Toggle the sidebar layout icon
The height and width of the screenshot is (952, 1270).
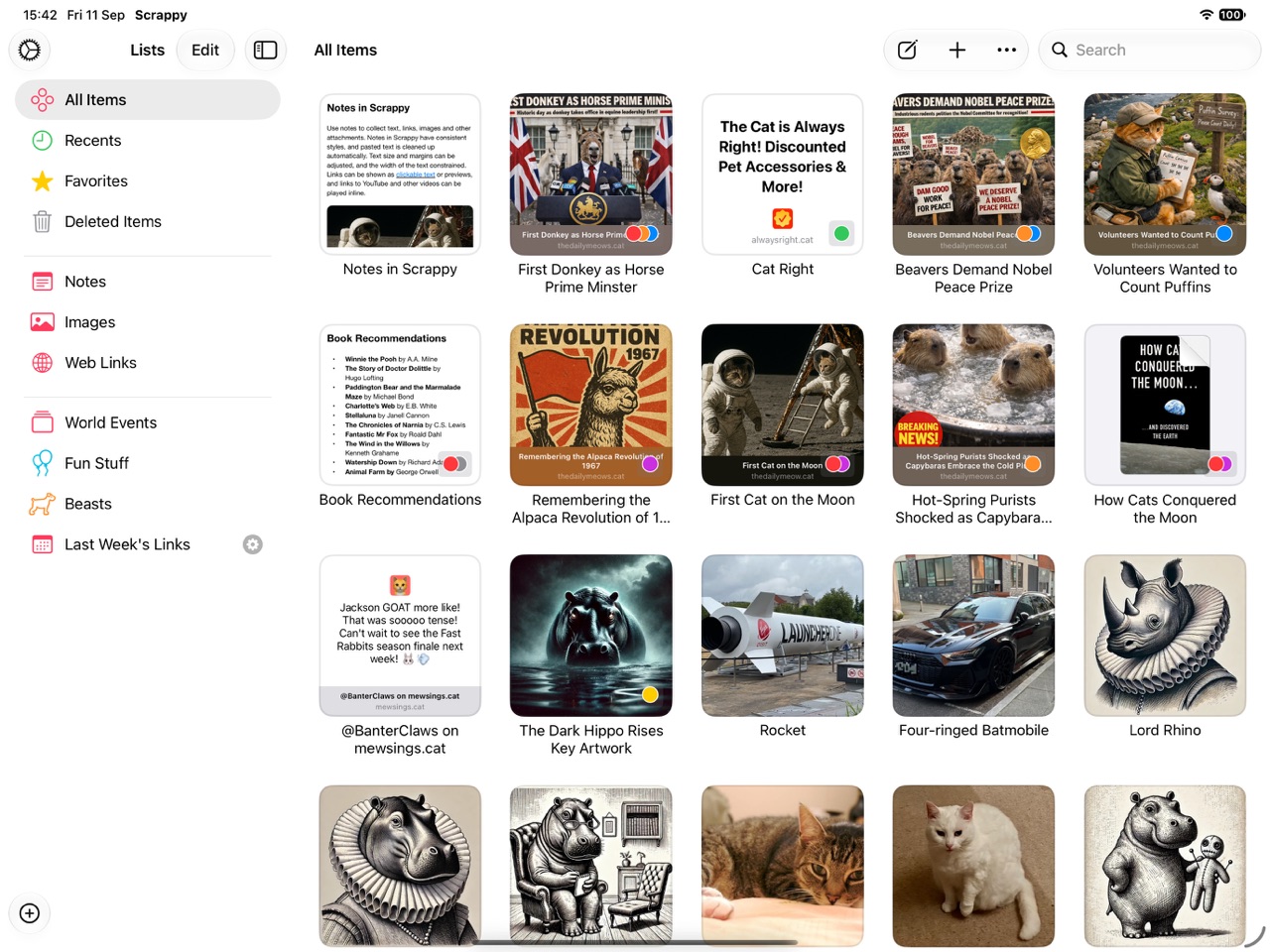click(265, 50)
